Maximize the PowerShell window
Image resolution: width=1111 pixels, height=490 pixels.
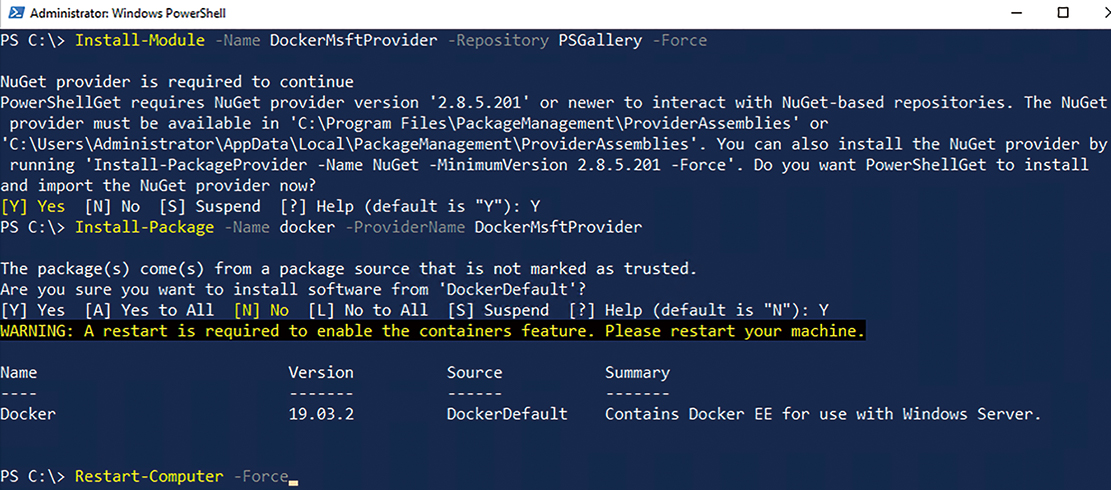(x=1063, y=13)
